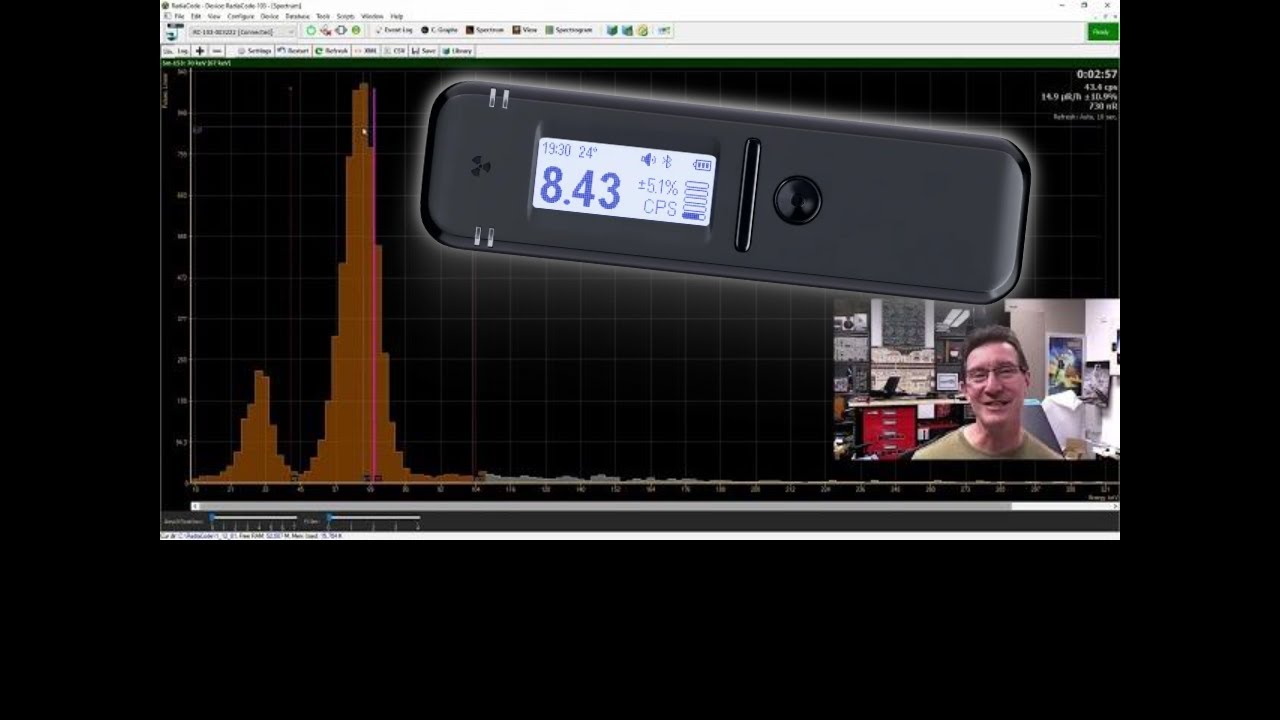The height and width of the screenshot is (720, 1280).
Task: Click the Refresh button
Action: (331, 51)
